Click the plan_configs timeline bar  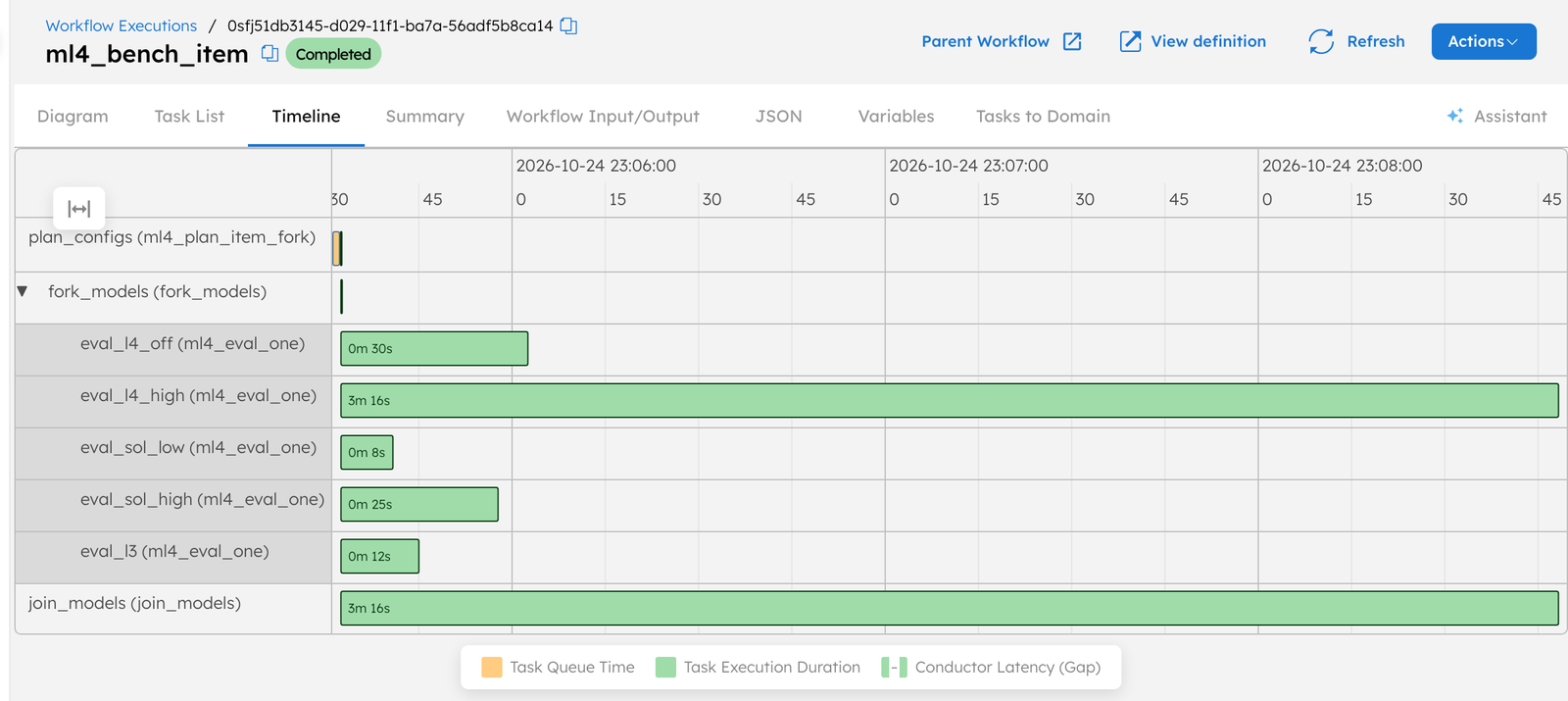(337, 248)
